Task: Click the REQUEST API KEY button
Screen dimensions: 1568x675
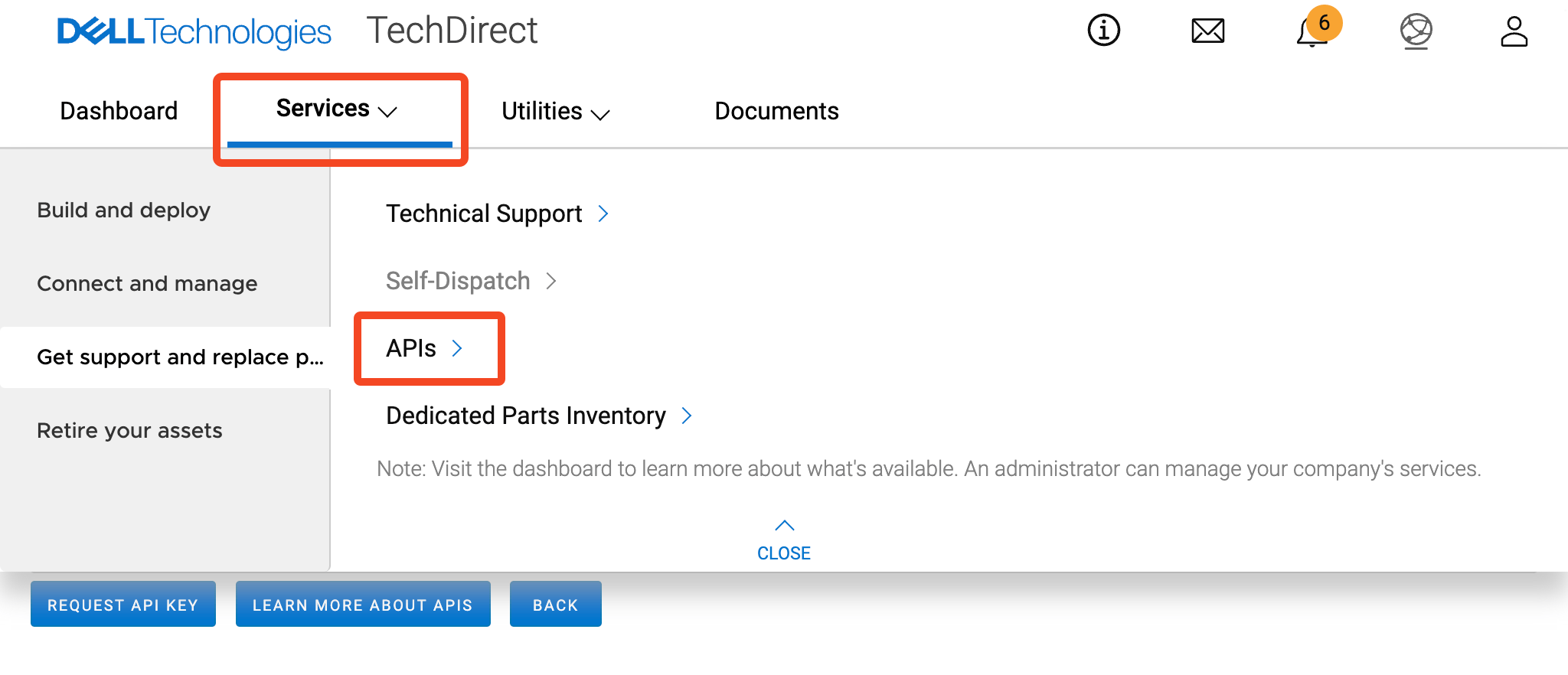Action: pos(123,605)
